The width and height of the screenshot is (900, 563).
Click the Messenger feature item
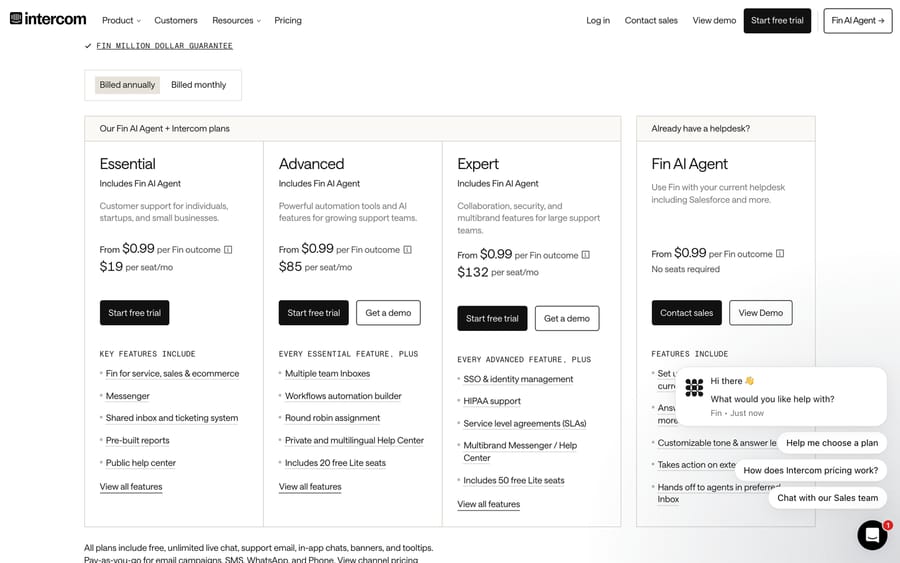[x=127, y=396]
